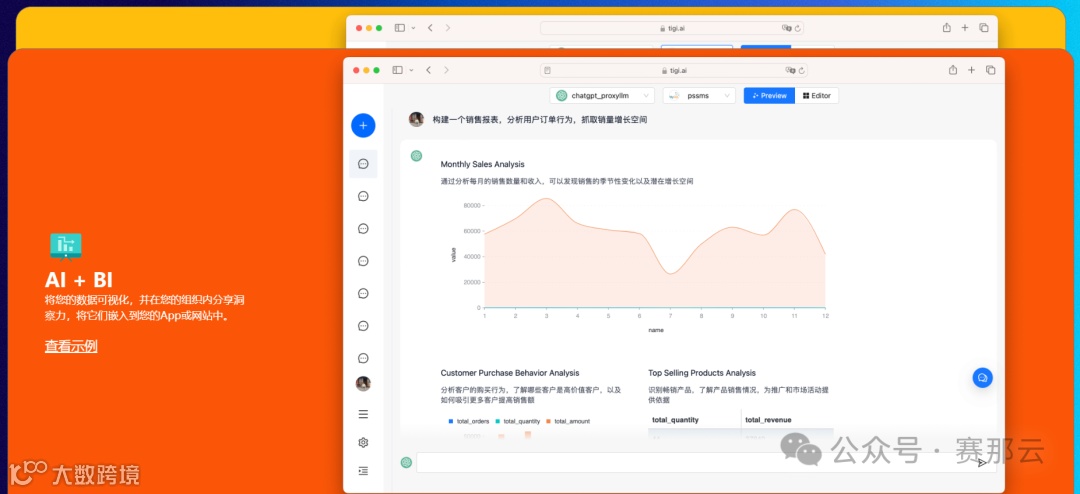Show tab overview in front Safari window
This screenshot has height=494, width=1080.
[990, 70]
